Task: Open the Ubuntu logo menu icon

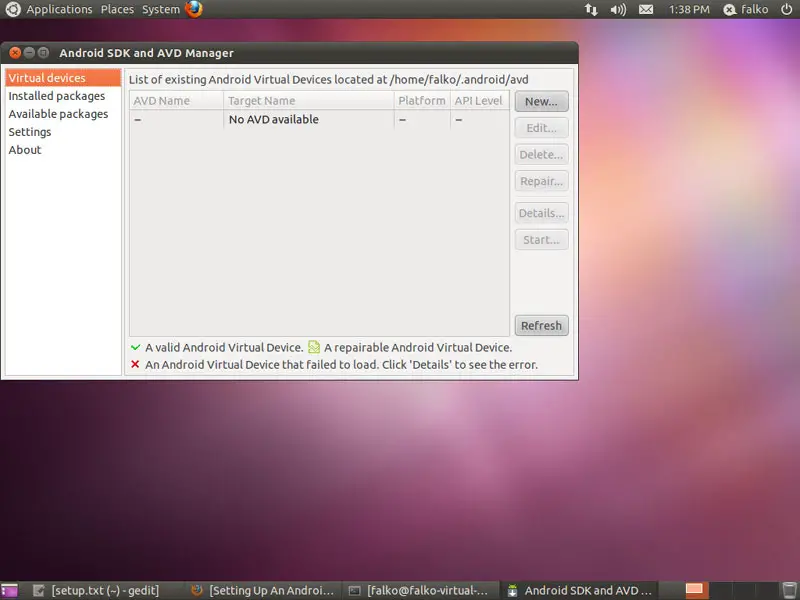Action: 13,9
